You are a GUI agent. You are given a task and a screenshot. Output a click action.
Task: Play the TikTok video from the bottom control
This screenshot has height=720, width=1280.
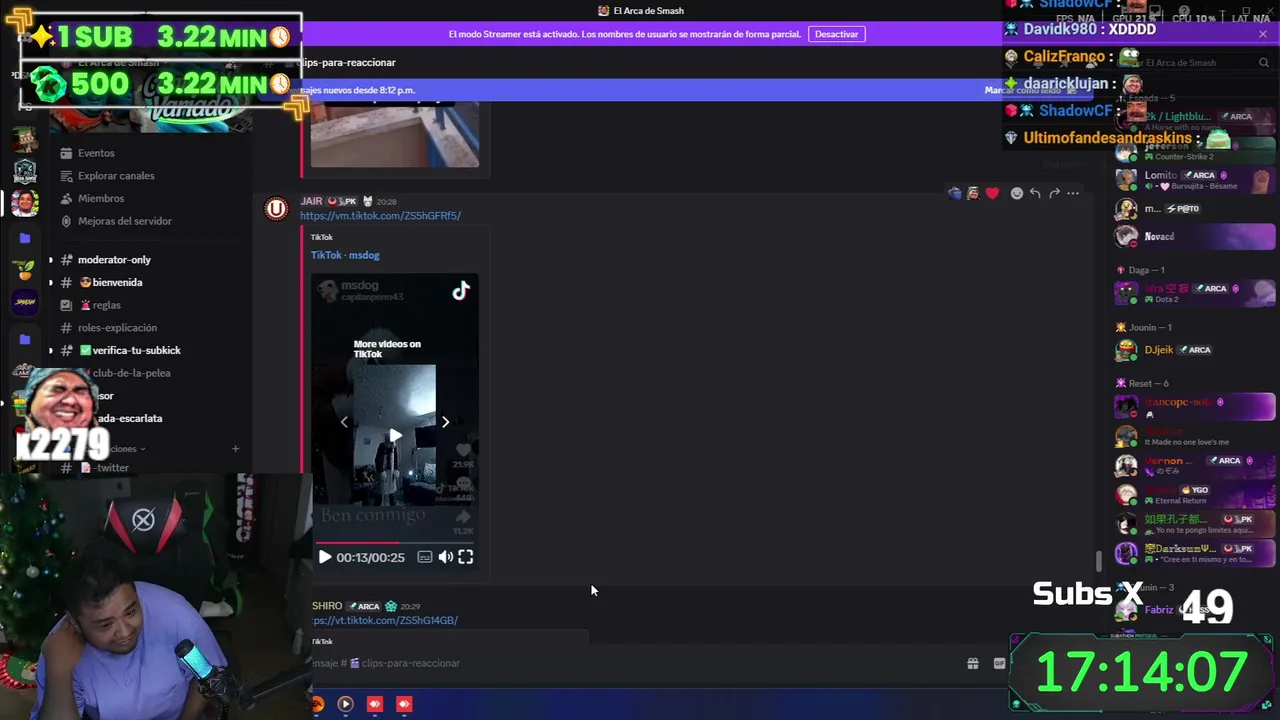[325, 557]
